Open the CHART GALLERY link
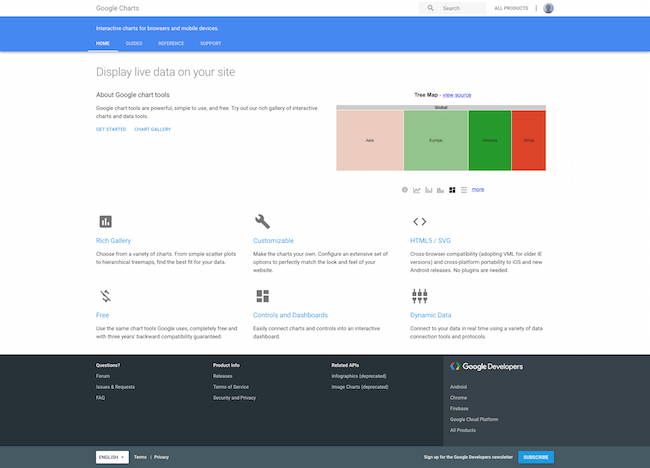Viewport: 650px width, 468px height. pyautogui.click(x=153, y=129)
